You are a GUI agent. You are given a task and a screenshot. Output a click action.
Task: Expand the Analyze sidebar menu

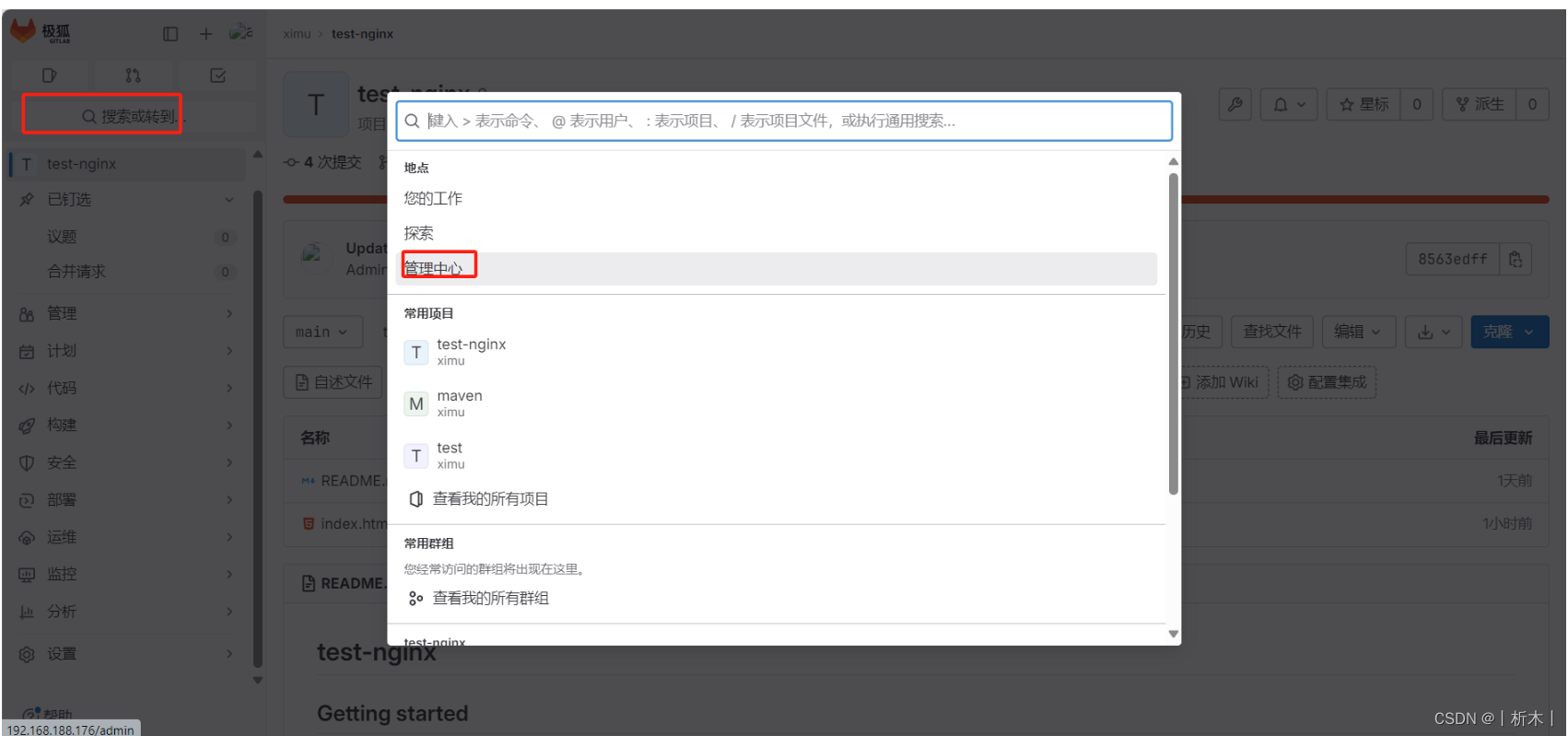128,612
